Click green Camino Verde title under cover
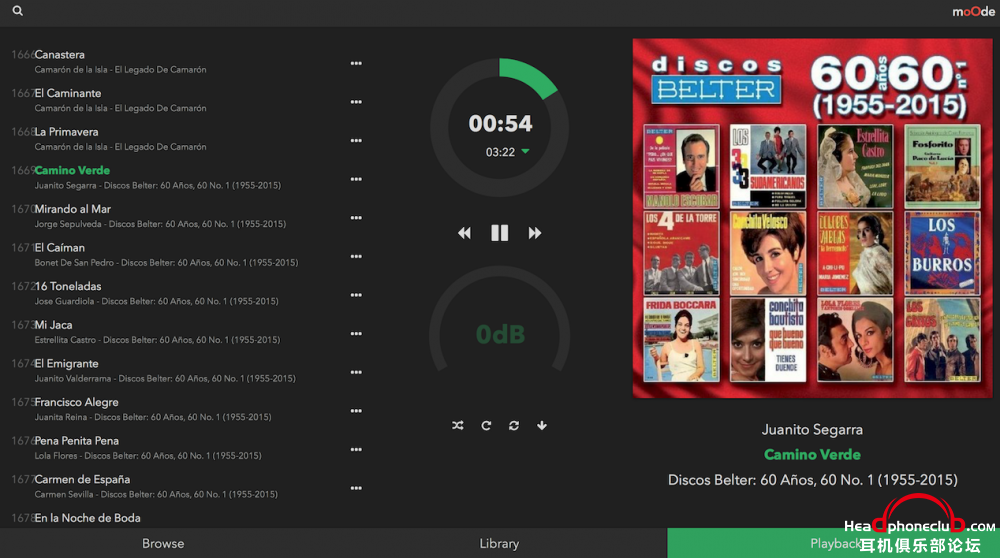The height and width of the screenshot is (558, 1000). pyautogui.click(x=812, y=455)
